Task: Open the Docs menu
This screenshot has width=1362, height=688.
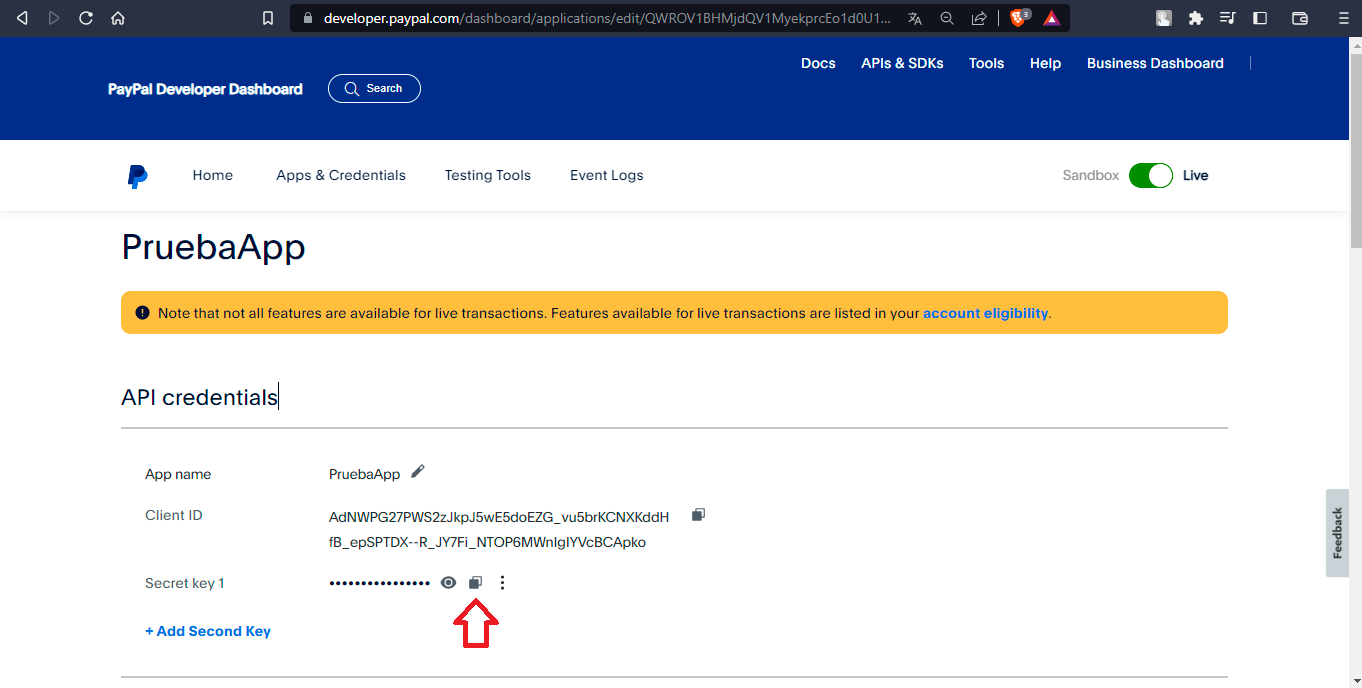Action: 818,63
